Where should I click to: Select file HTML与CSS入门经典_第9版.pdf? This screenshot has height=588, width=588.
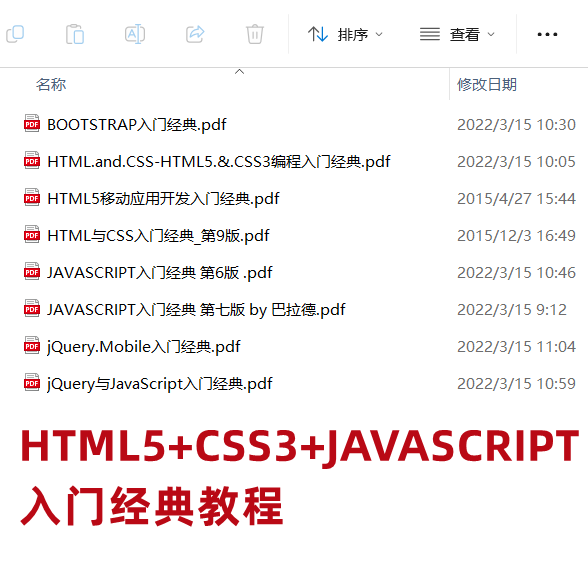pos(158,236)
